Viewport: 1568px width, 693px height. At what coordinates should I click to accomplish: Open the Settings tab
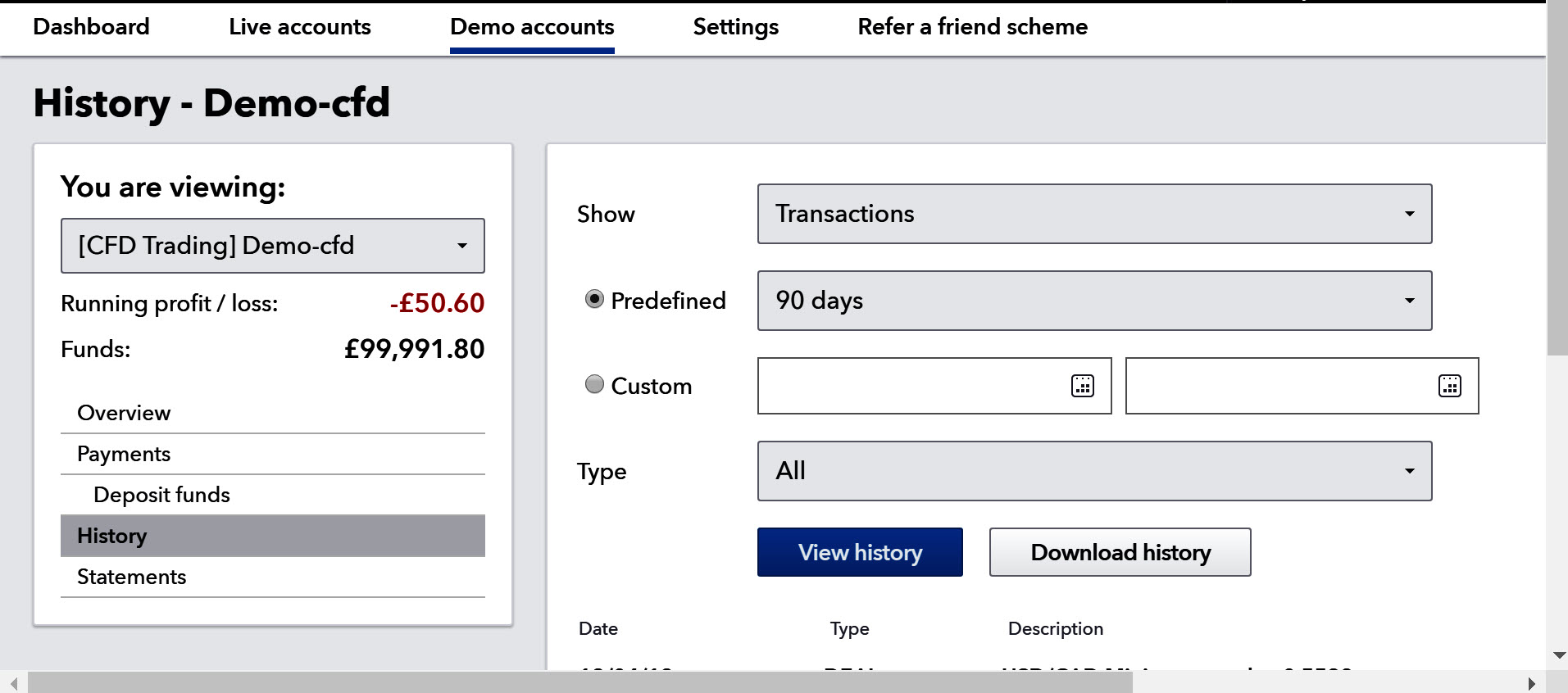click(x=735, y=27)
